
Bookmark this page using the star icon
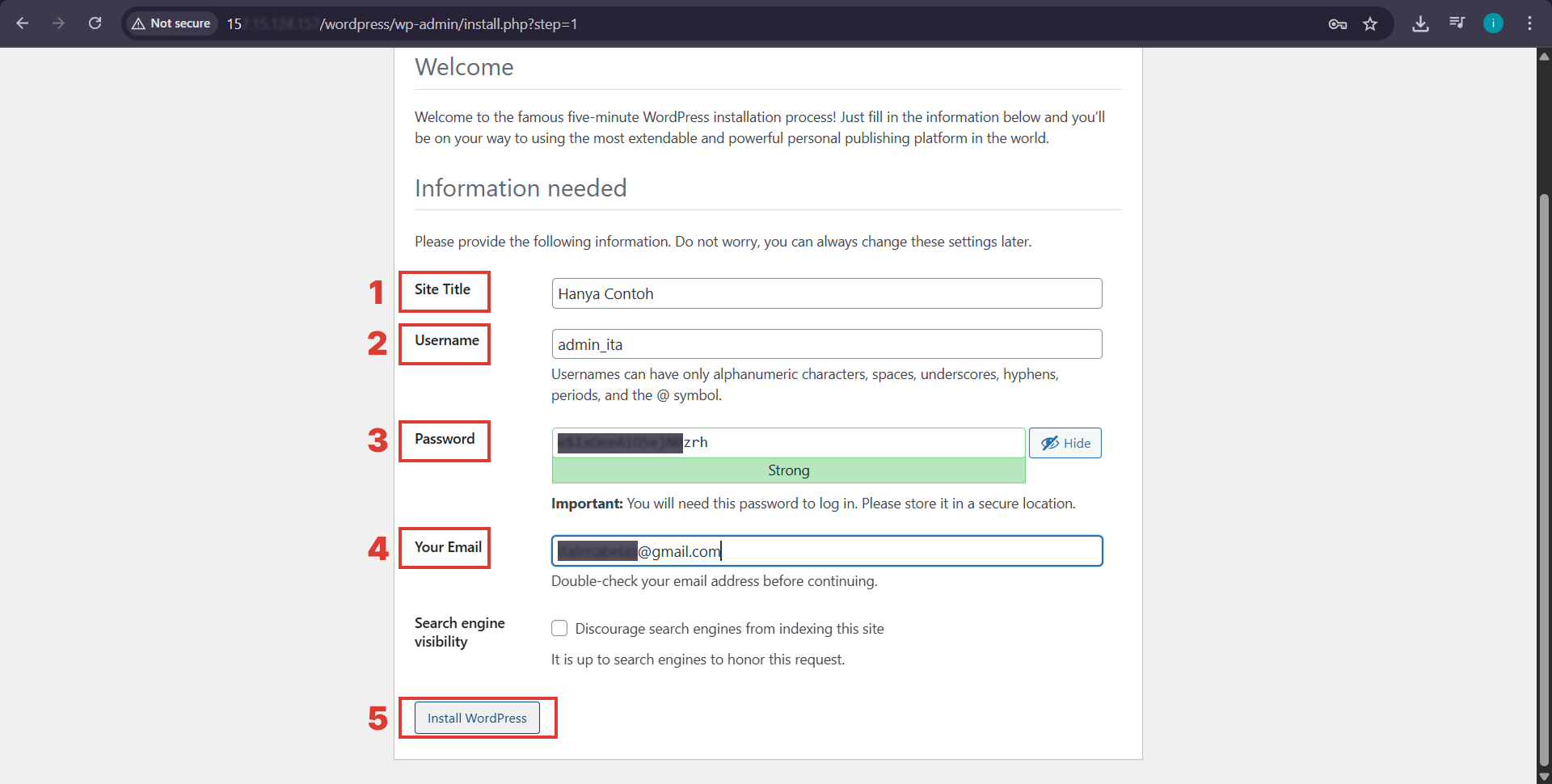[1371, 23]
